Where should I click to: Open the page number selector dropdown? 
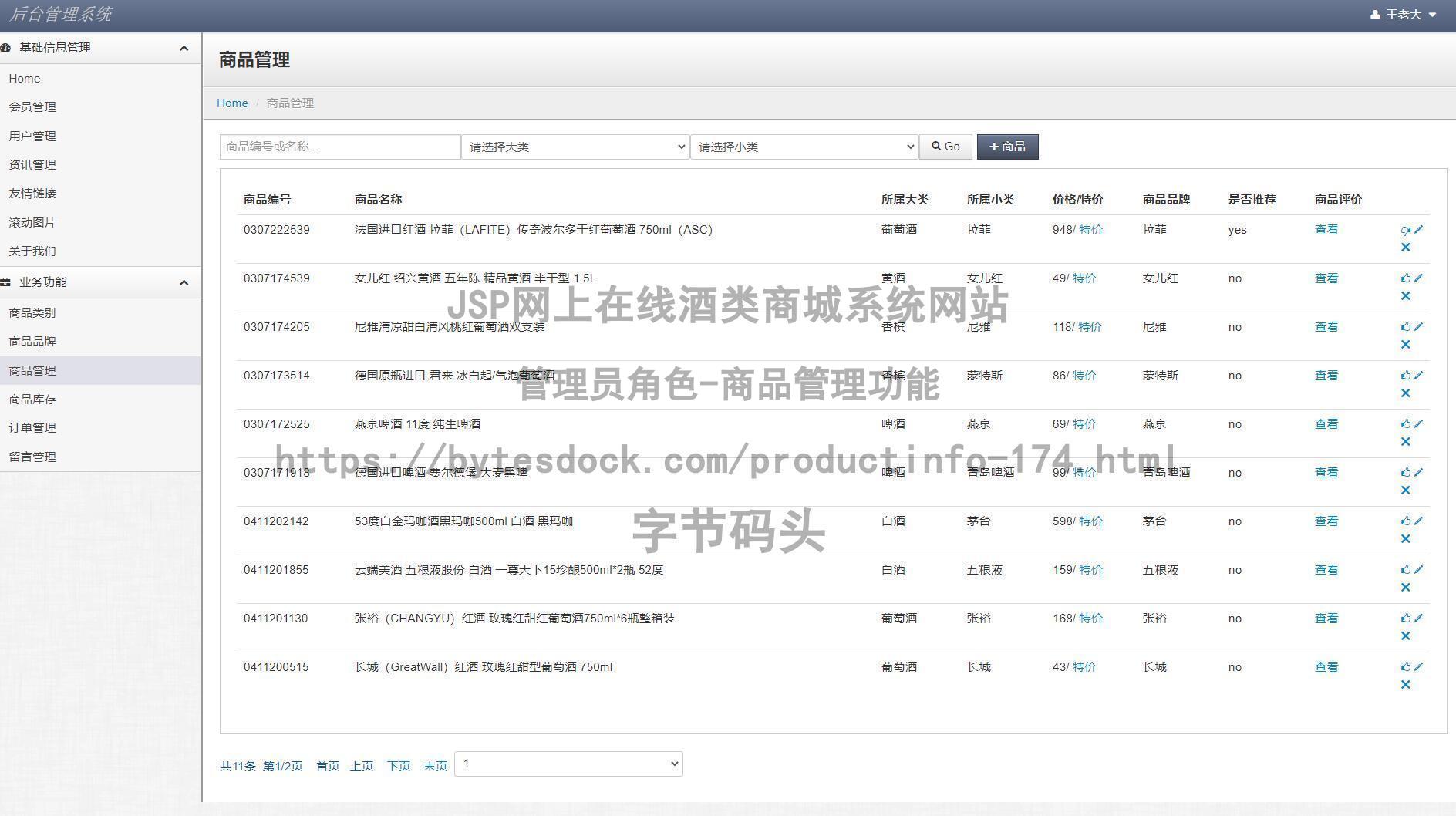[568, 764]
